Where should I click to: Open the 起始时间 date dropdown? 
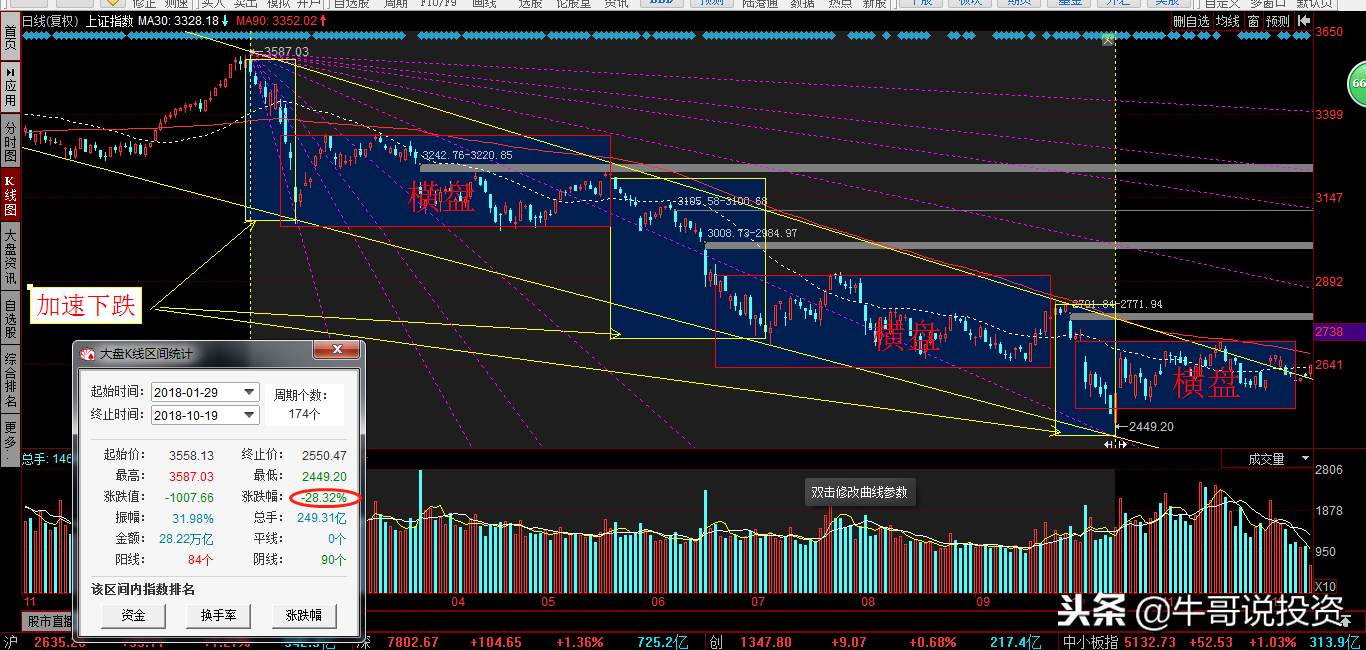250,392
